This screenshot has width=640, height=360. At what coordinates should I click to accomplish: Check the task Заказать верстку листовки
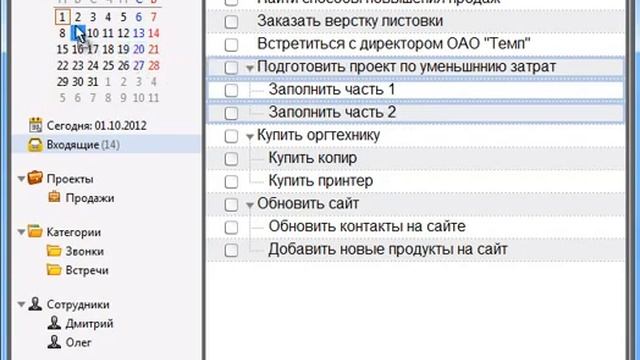[231, 22]
